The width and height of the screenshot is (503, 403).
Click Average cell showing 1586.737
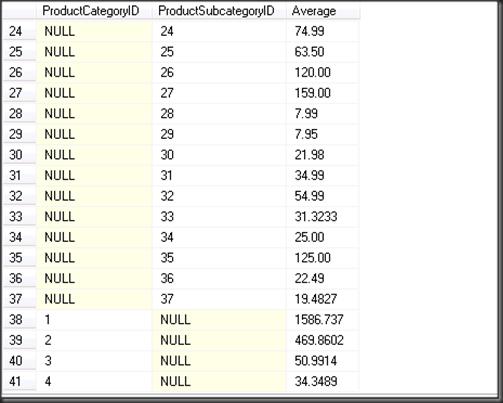[322, 320]
